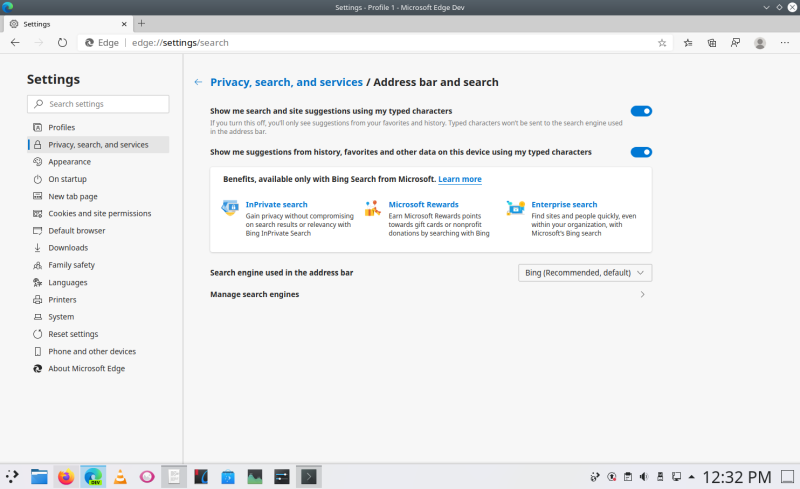Add this page to favorites star icon
The height and width of the screenshot is (489, 800).
point(662,43)
